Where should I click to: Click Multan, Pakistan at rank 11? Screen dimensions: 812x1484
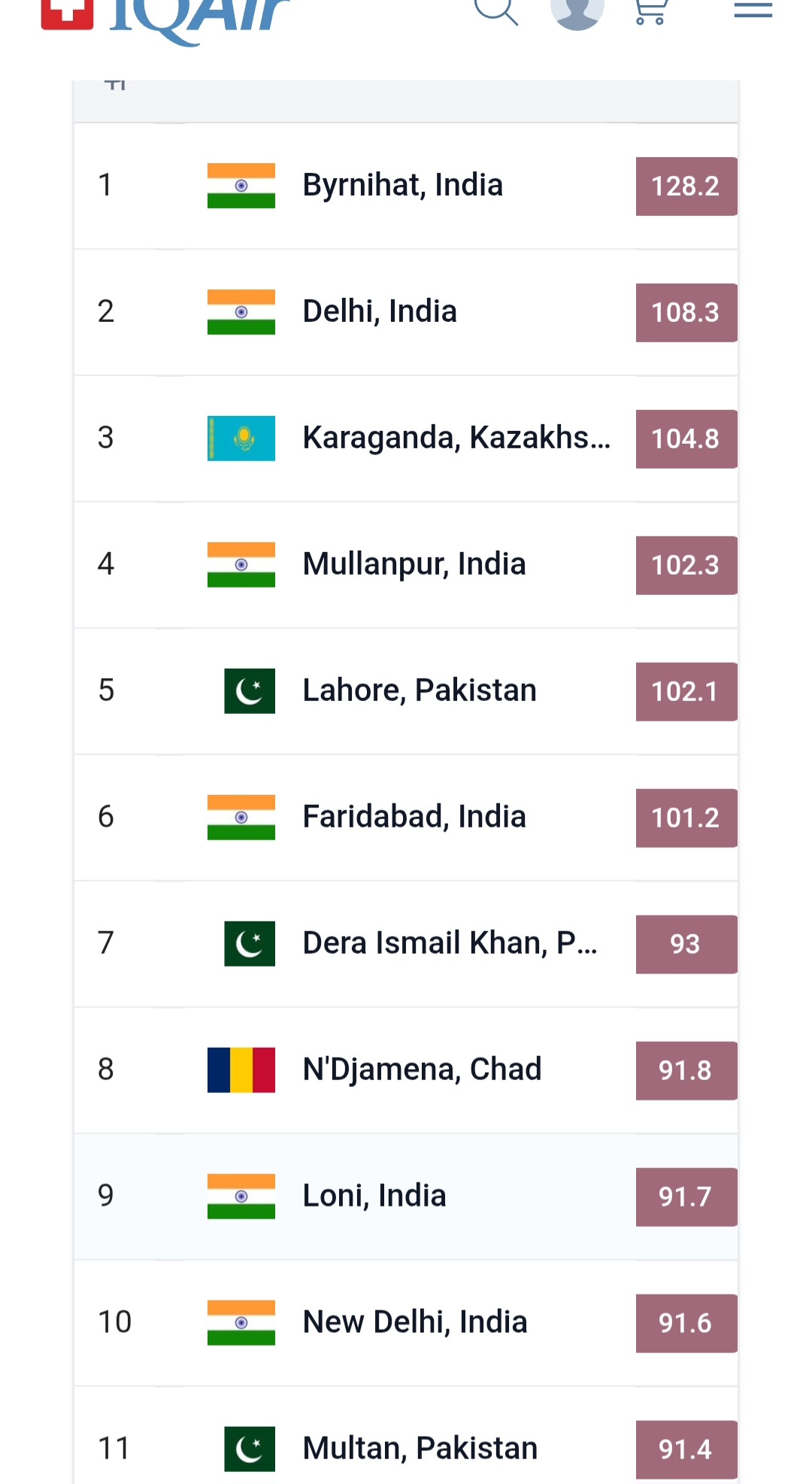(x=420, y=1449)
